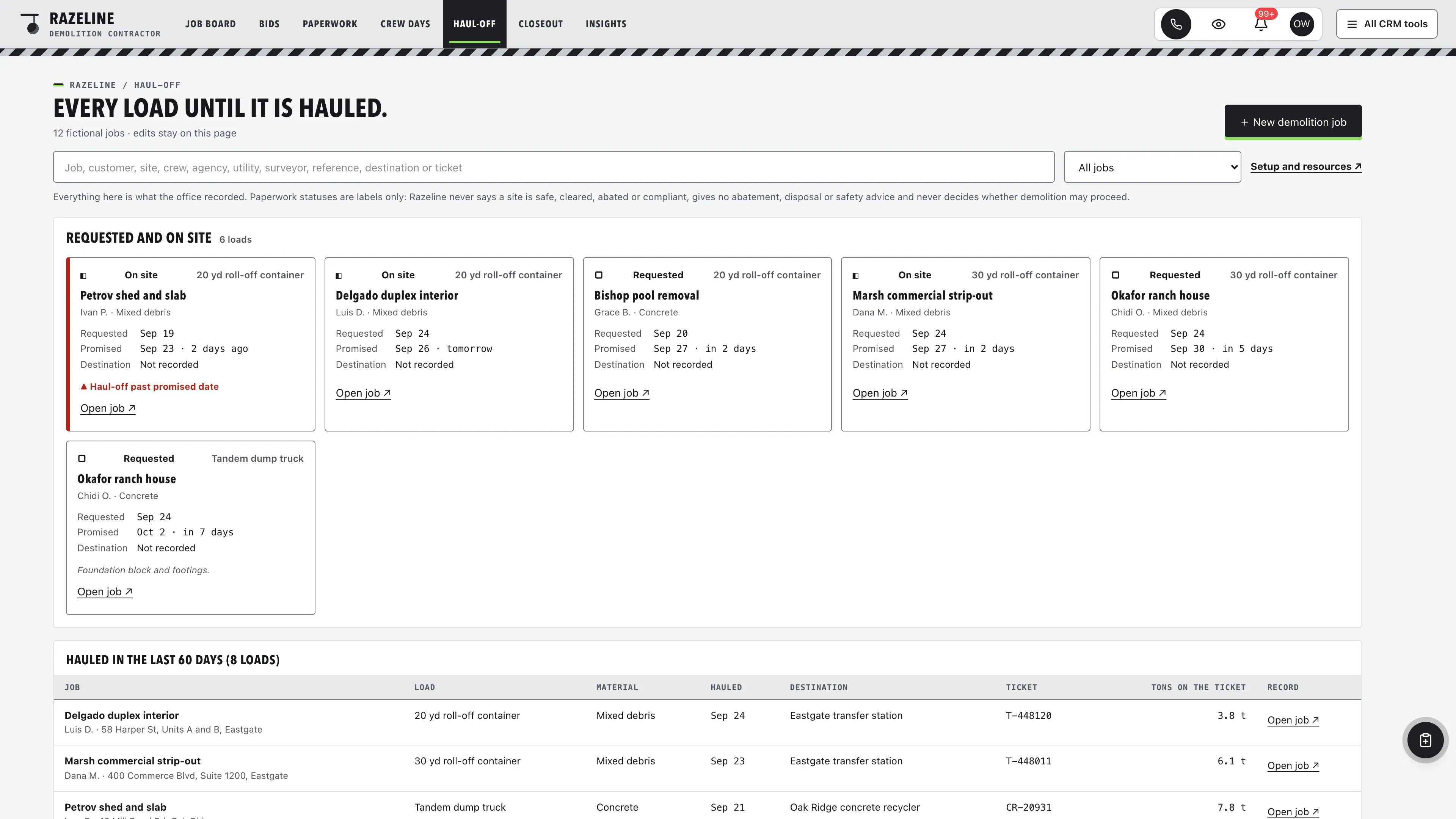Open the phone dialer icon
This screenshot has height=819, width=1456.
tap(1176, 24)
